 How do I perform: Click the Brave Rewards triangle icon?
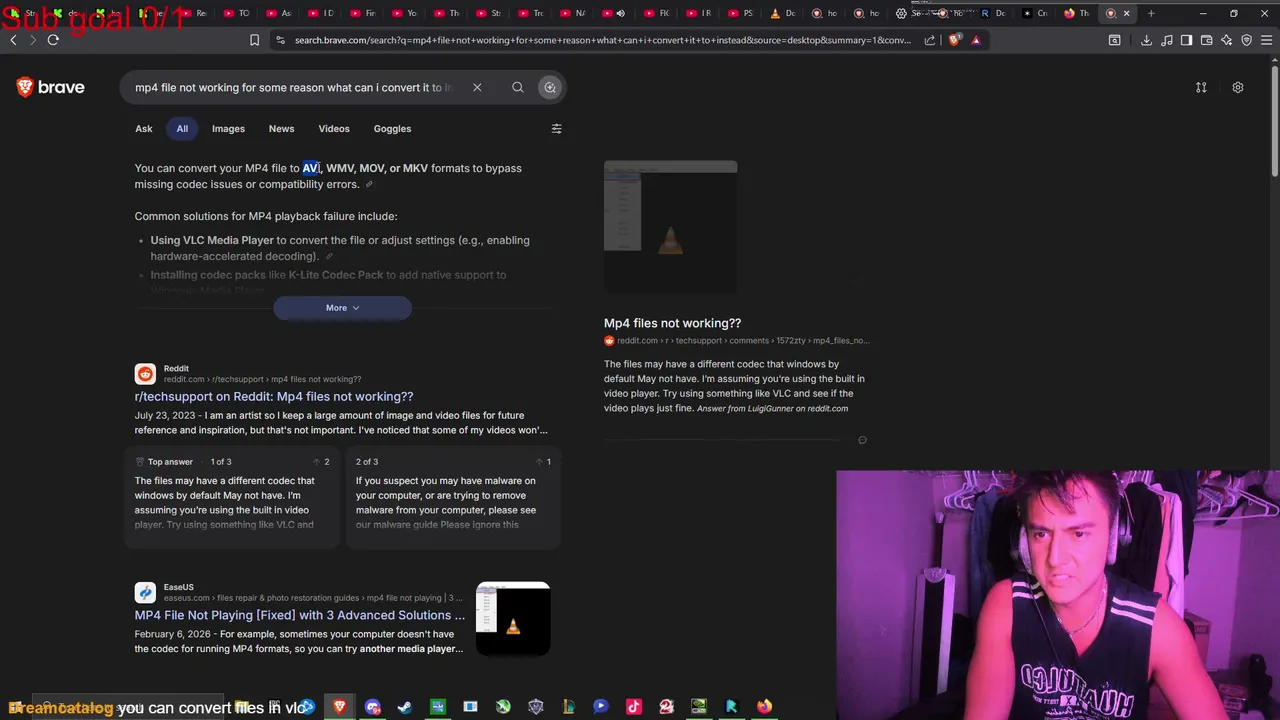(x=976, y=40)
